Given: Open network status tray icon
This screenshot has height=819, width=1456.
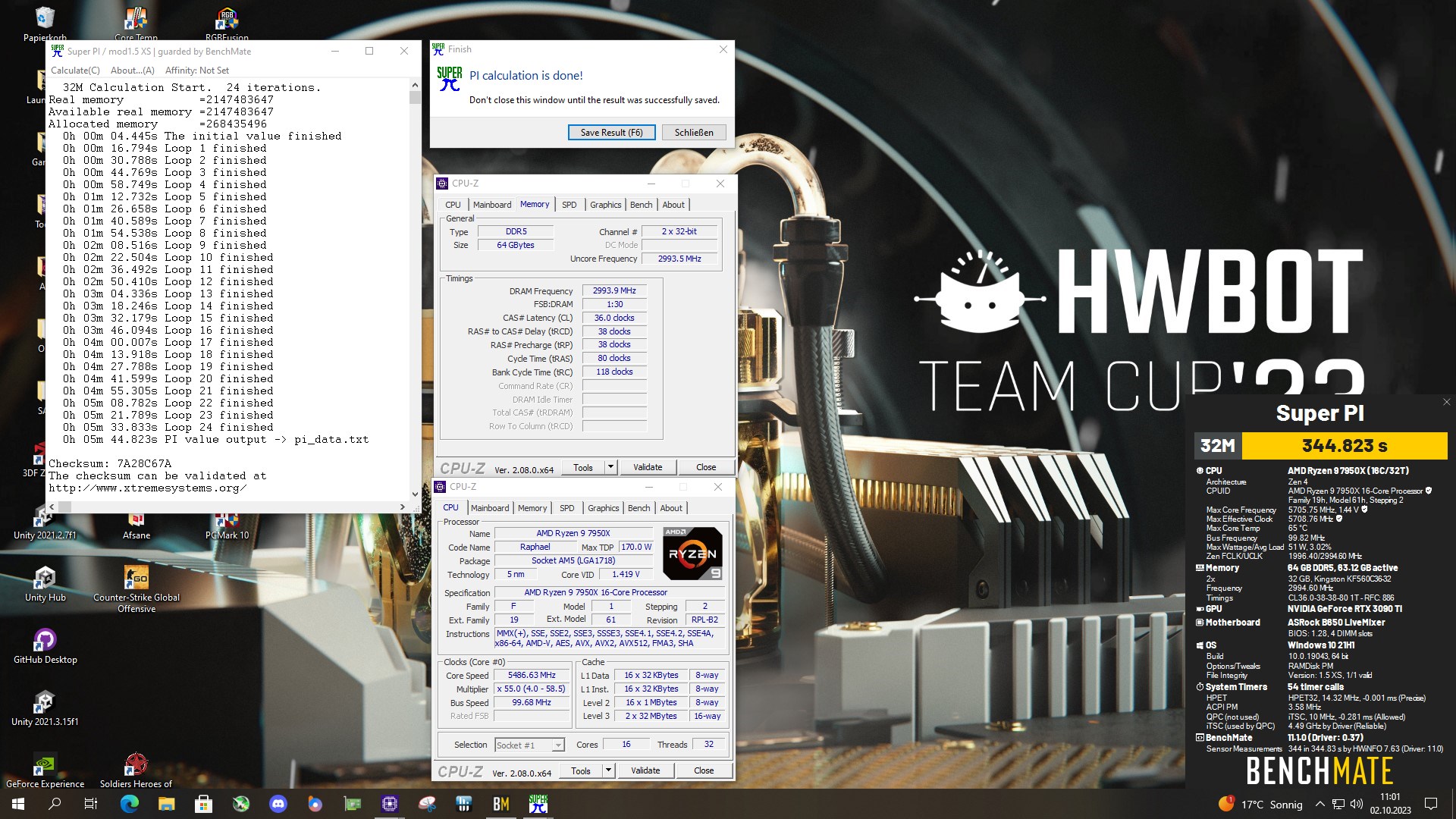Looking at the screenshot, I should point(1338,804).
